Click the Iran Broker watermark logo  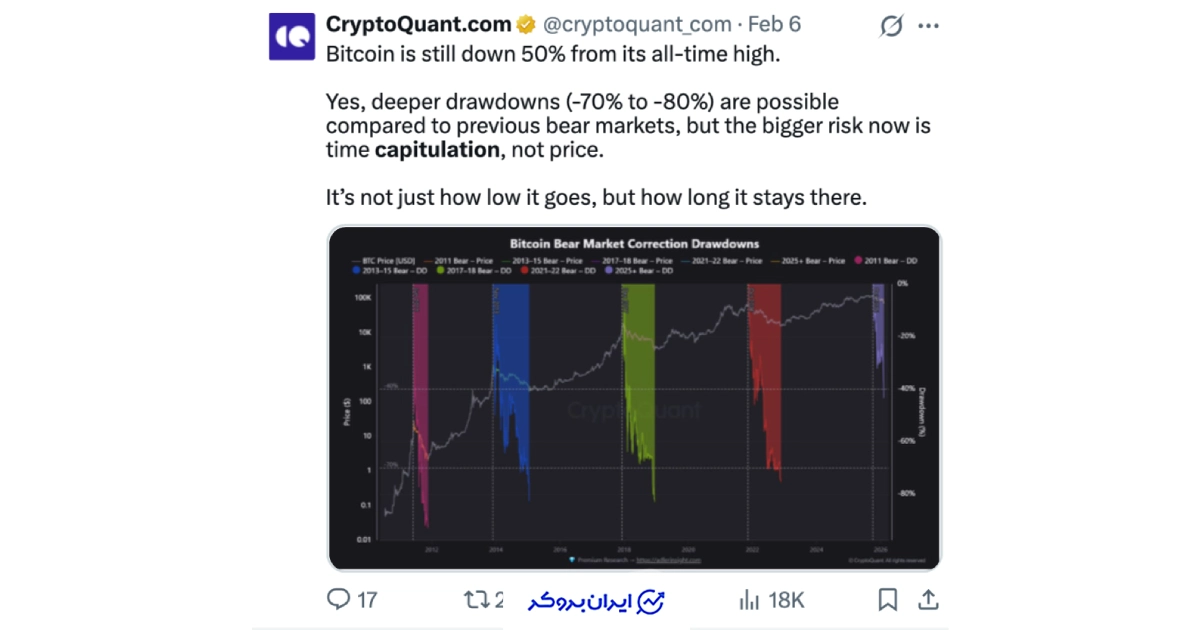pyautogui.click(x=596, y=601)
